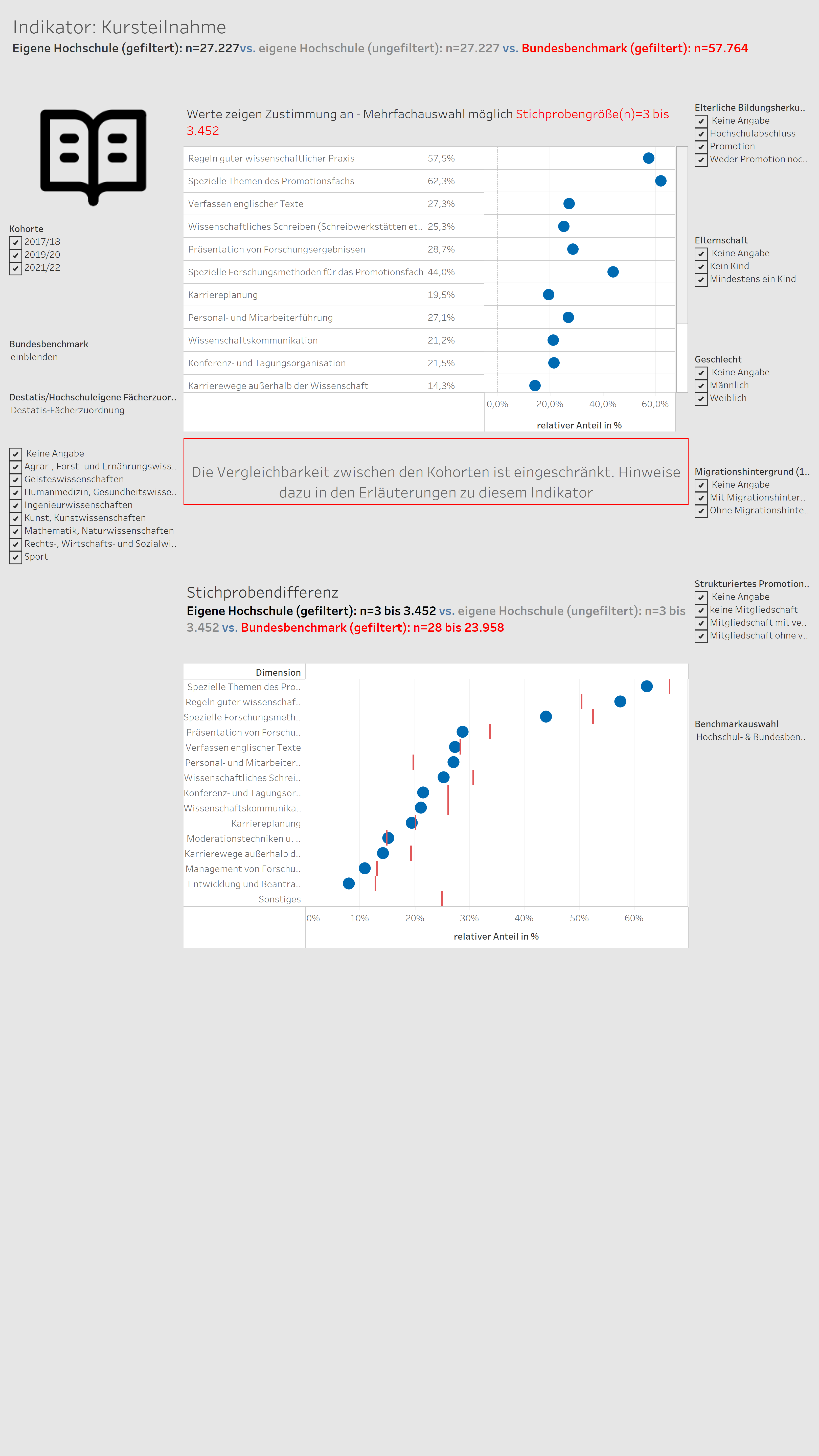Toggle Weder Promotion noc.. checkbox
Image resolution: width=819 pixels, height=1456 pixels.
(701, 160)
